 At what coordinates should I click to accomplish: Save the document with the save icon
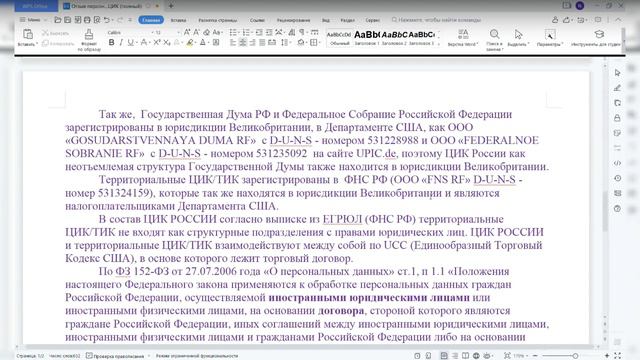pos(67,20)
